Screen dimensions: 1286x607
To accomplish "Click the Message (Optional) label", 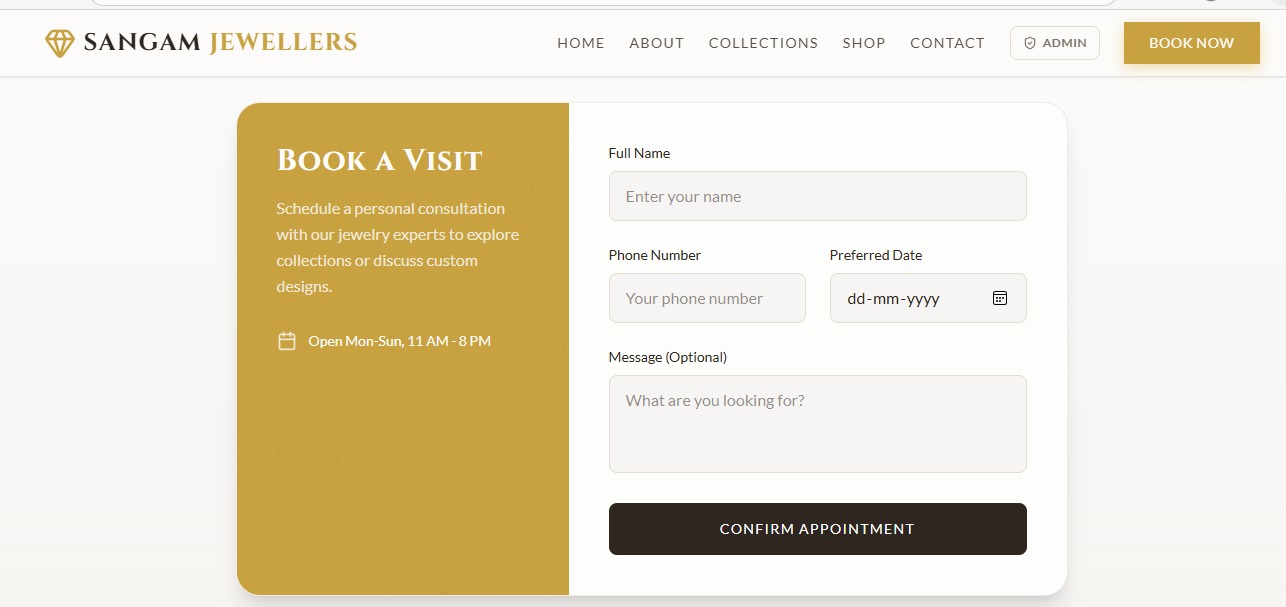I will [668, 357].
